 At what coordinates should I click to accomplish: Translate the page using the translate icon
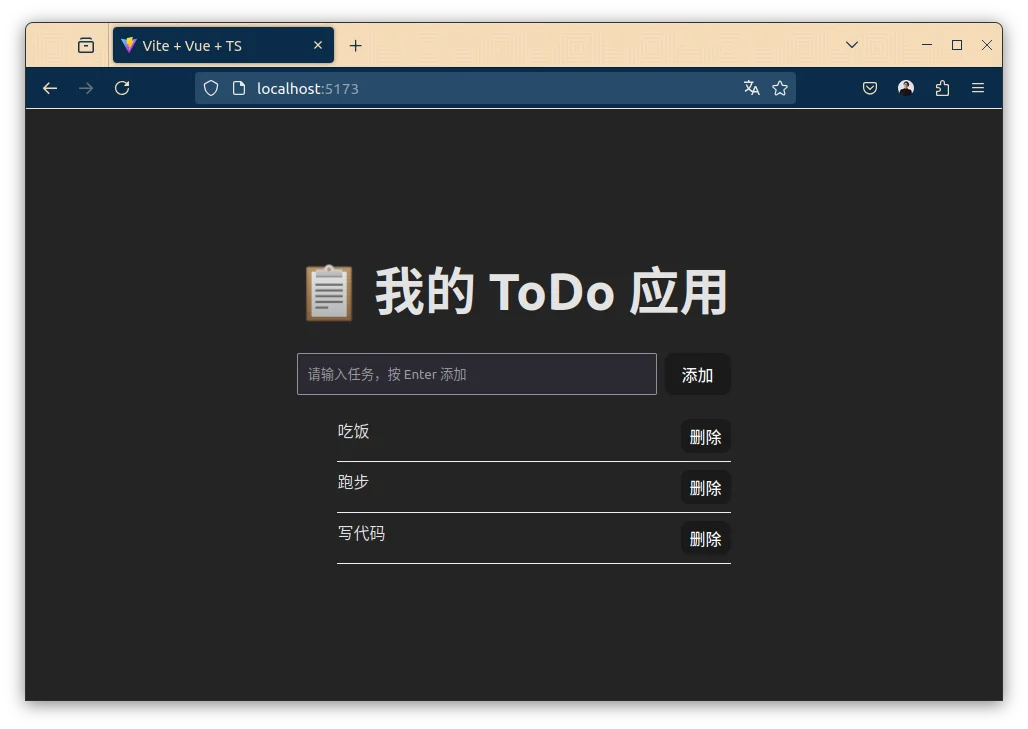click(x=751, y=88)
